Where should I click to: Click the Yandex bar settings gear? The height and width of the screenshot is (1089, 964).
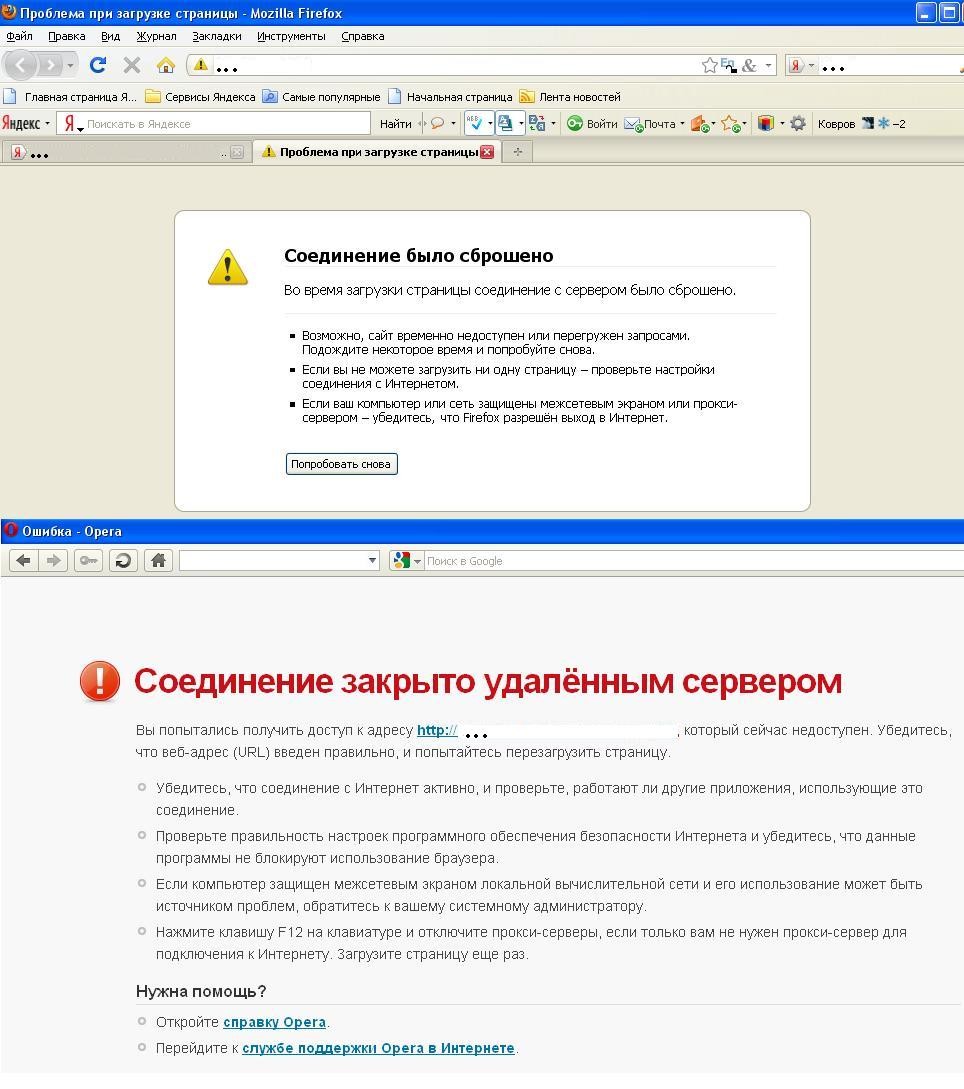coord(798,124)
